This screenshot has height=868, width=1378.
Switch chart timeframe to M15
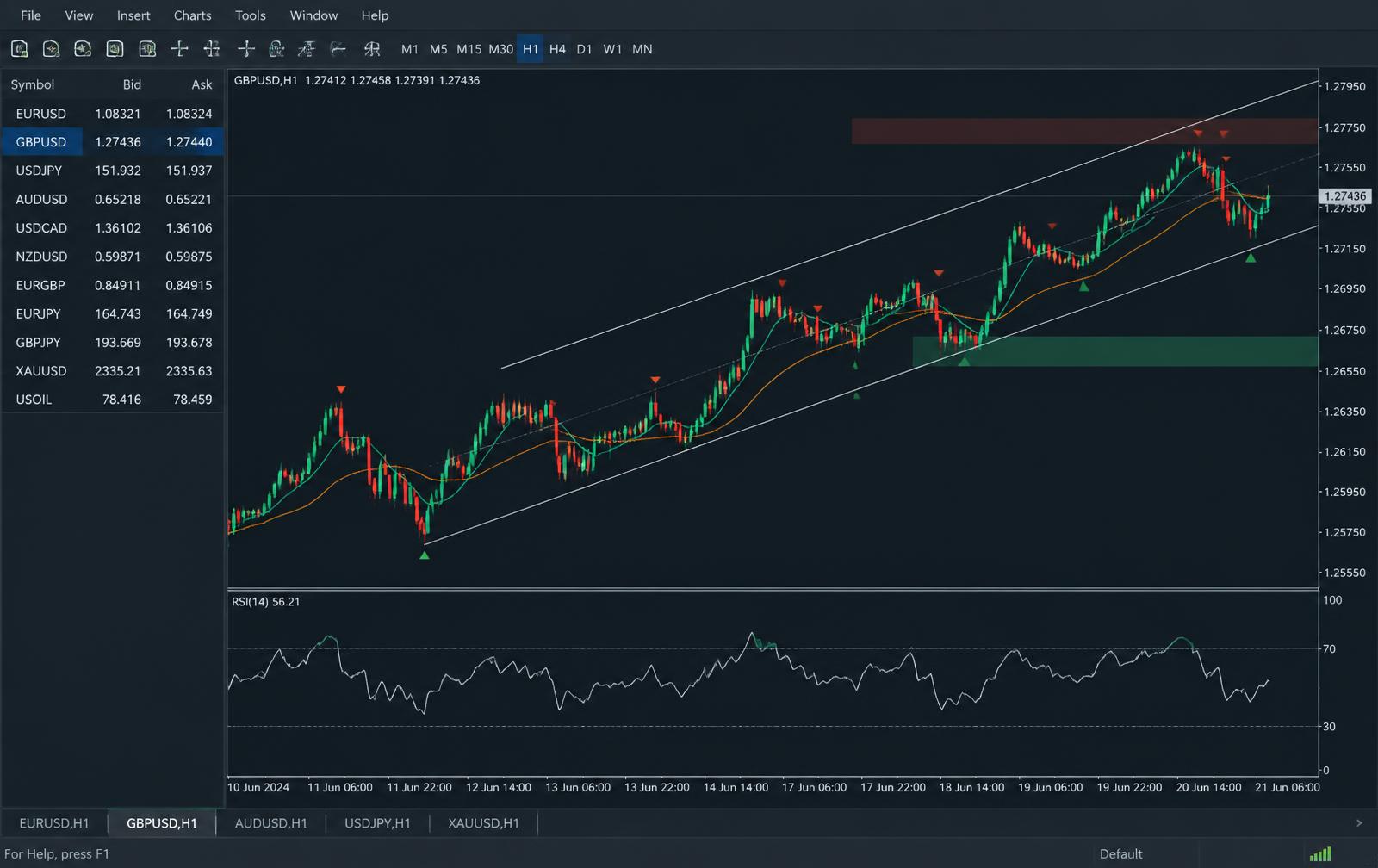tap(469, 49)
